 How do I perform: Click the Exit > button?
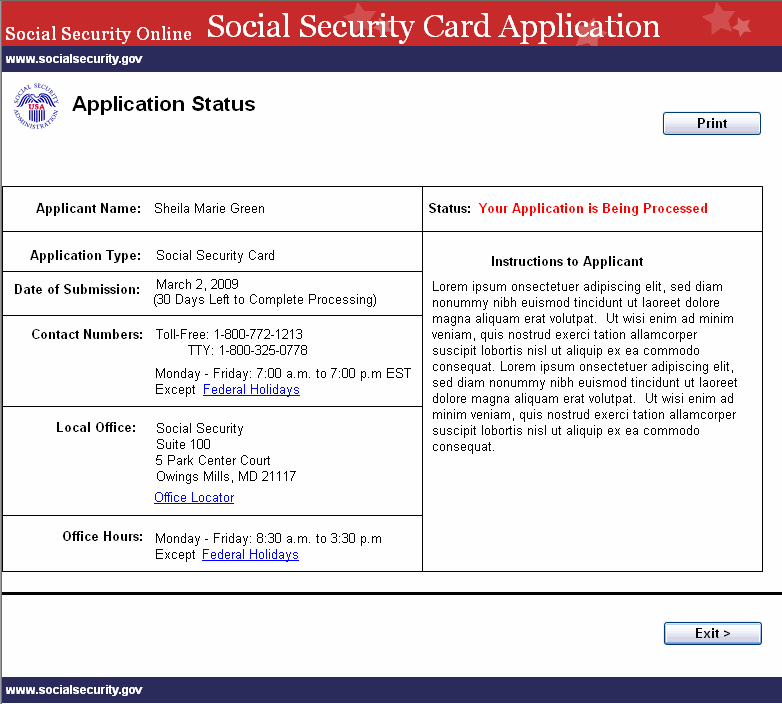click(713, 633)
